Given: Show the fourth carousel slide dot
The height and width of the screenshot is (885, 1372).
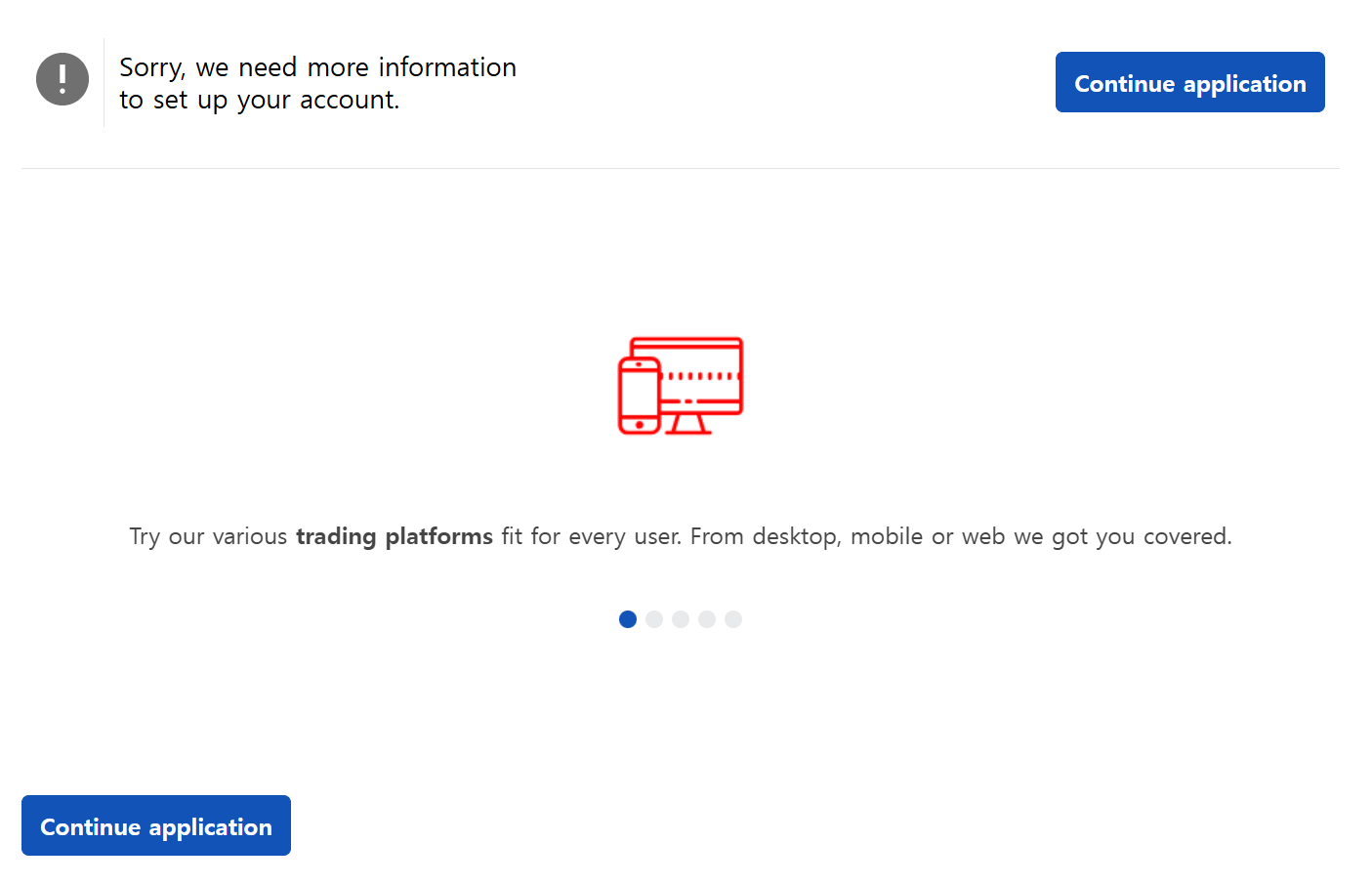Looking at the screenshot, I should click(x=707, y=619).
